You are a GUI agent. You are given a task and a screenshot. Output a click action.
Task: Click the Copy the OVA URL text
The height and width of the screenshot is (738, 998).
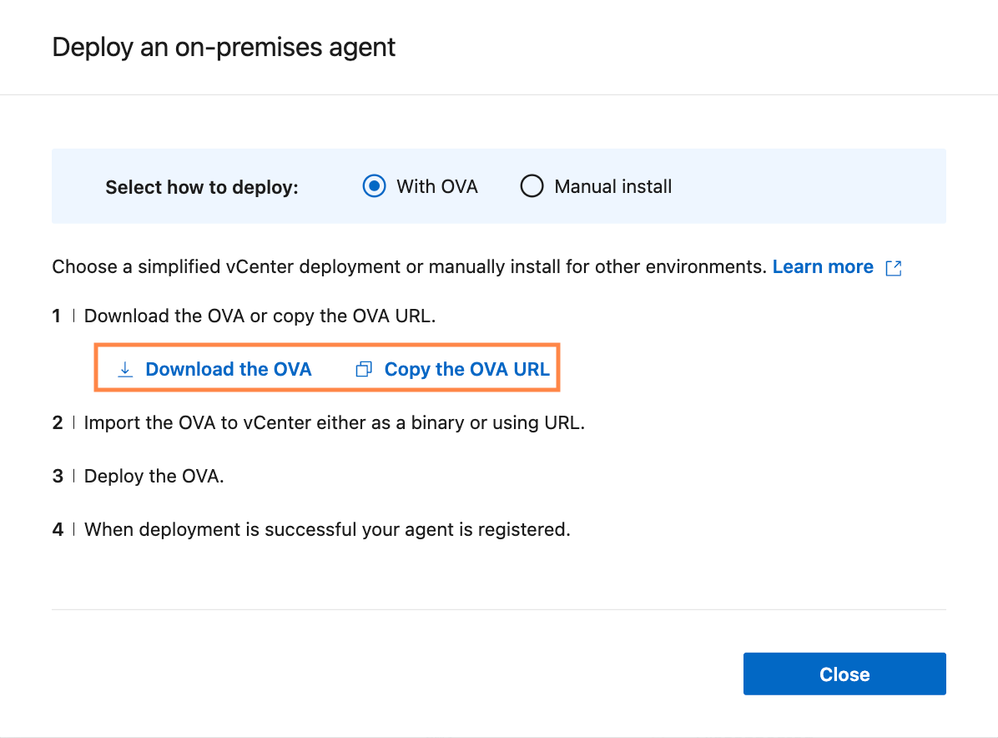(467, 369)
